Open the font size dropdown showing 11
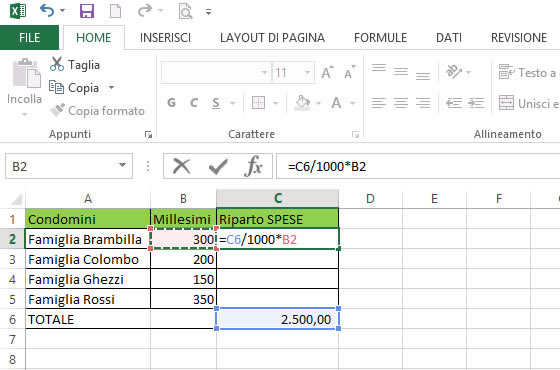 pos(307,73)
